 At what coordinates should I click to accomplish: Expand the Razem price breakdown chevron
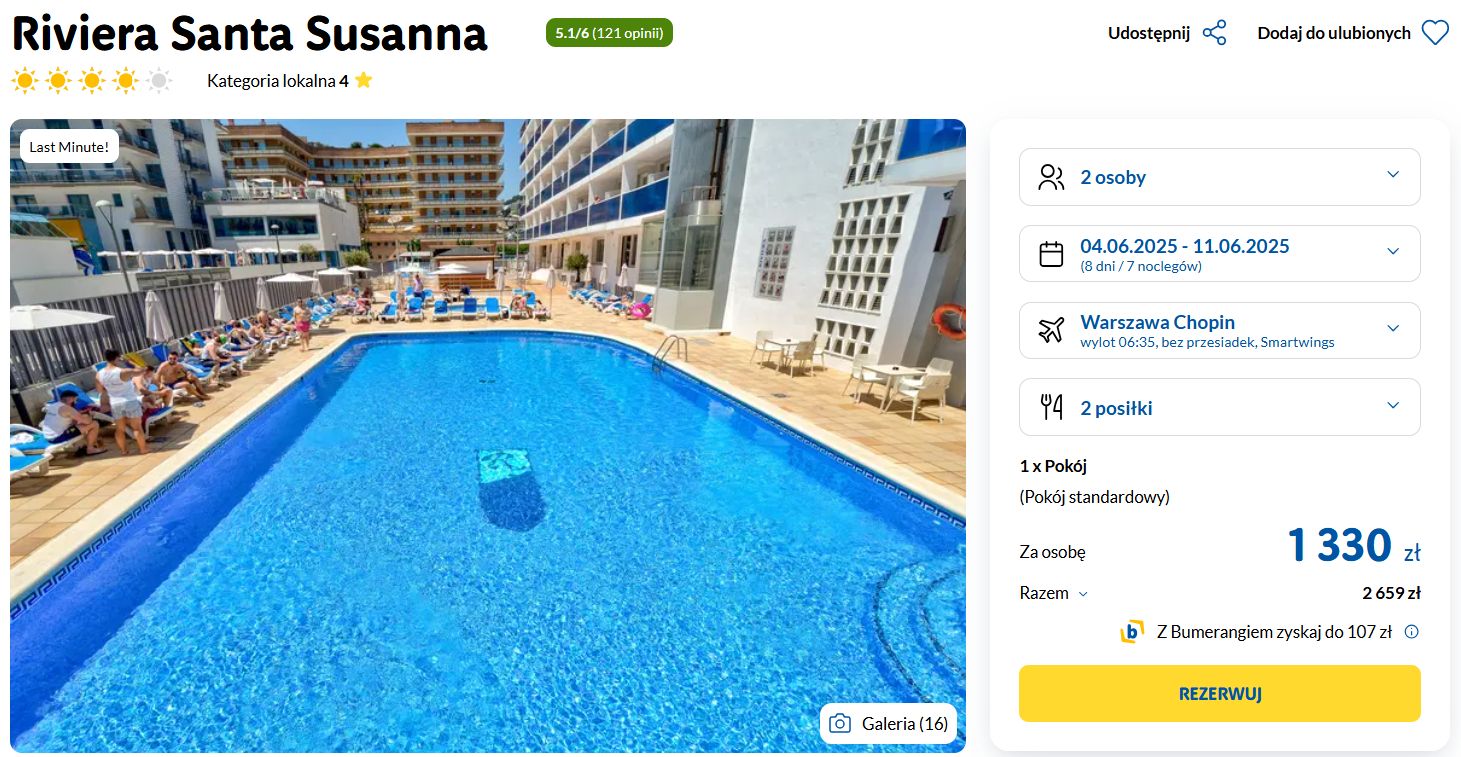[1082, 594]
